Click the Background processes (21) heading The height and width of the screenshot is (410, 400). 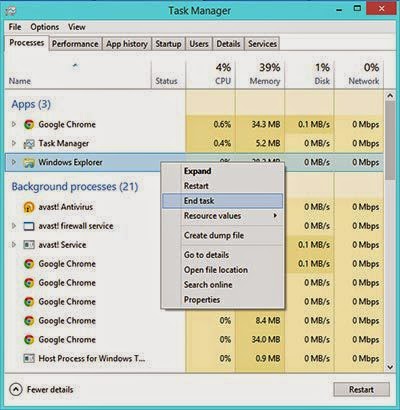(75, 186)
